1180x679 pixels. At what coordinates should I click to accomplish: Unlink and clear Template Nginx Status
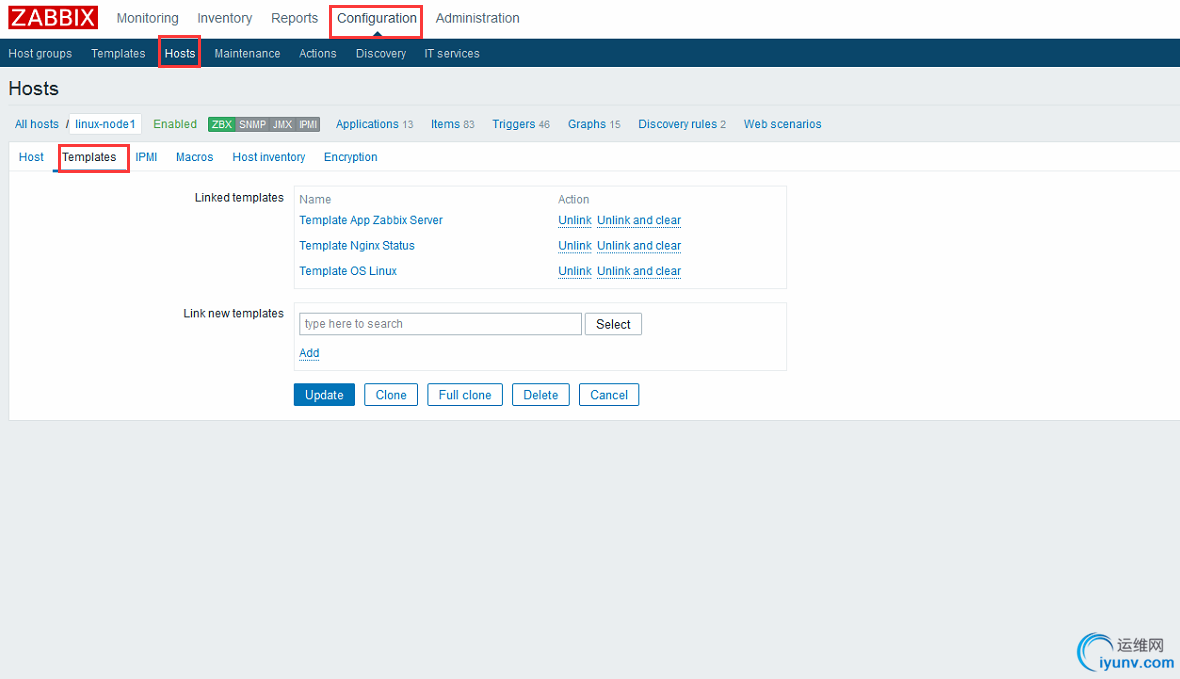point(639,245)
